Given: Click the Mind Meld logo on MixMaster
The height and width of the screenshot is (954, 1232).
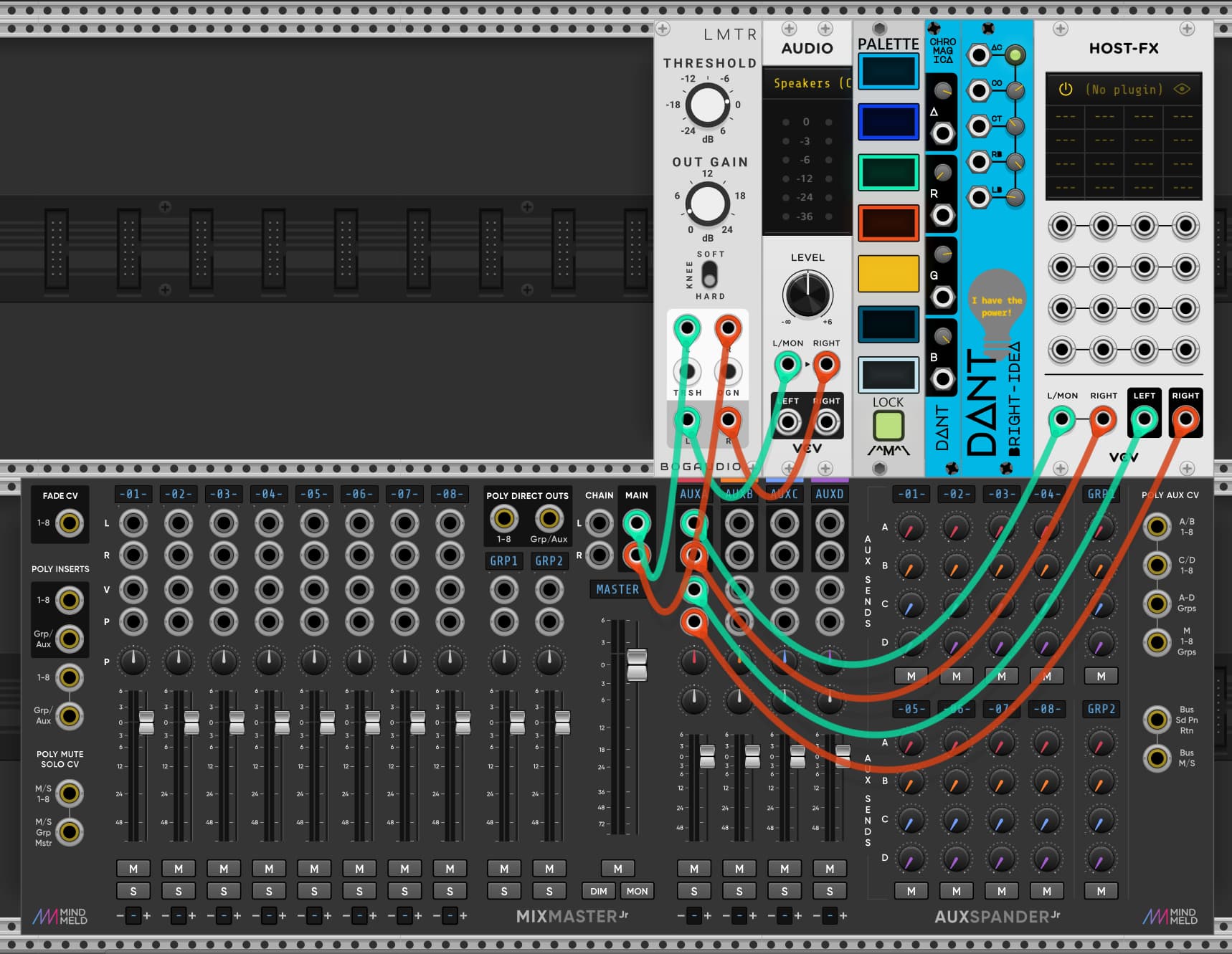Looking at the screenshot, I should click(x=60, y=916).
